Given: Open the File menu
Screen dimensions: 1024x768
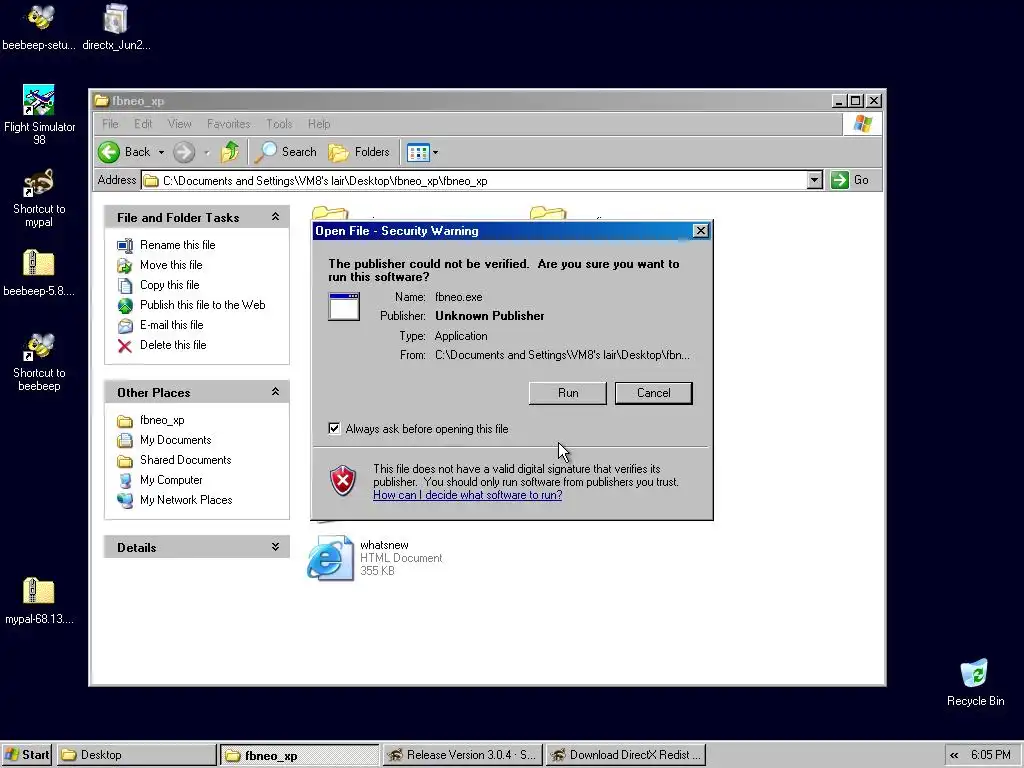Looking at the screenshot, I should (x=110, y=123).
